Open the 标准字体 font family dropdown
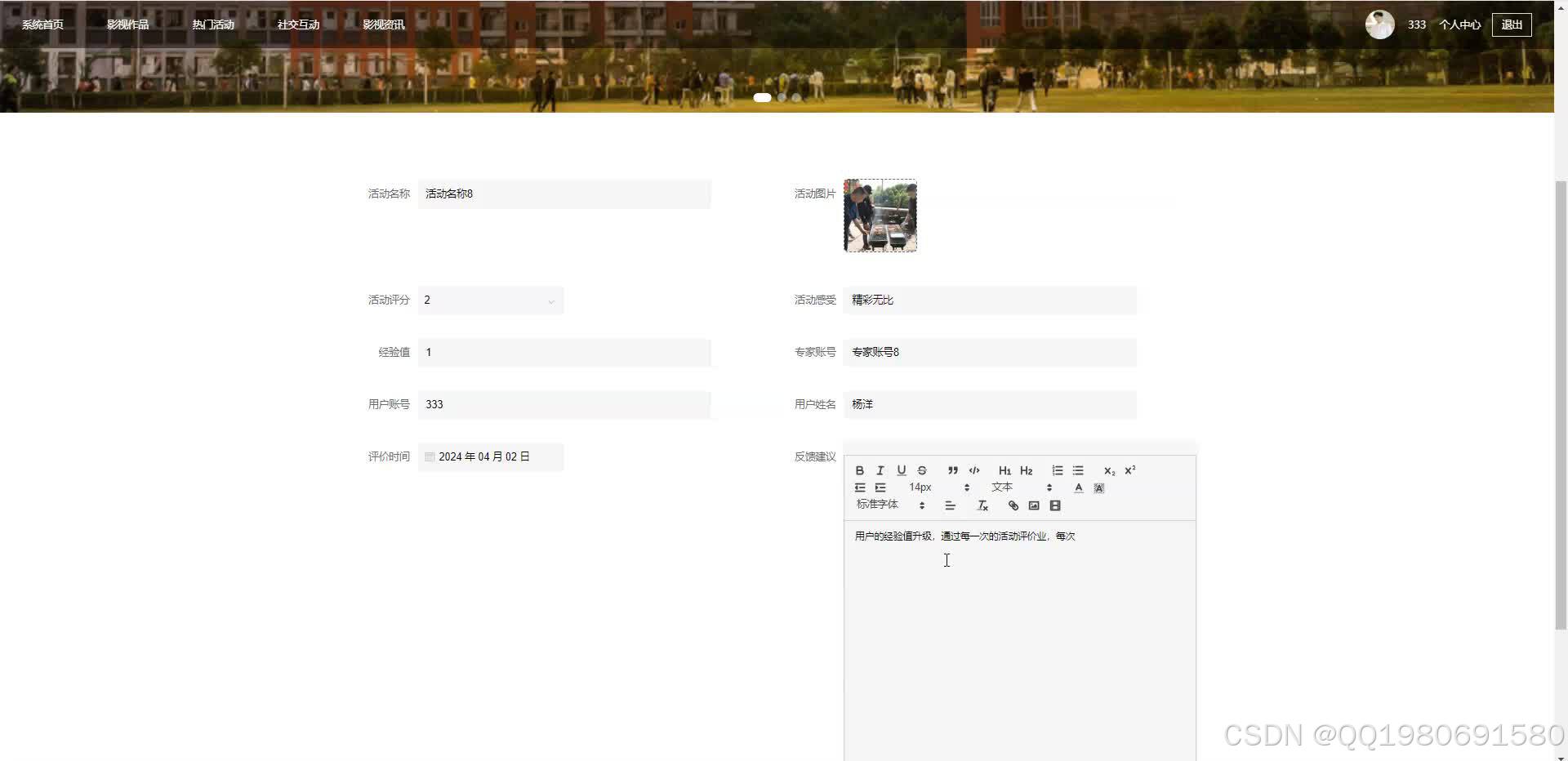1568x761 pixels. click(890, 505)
